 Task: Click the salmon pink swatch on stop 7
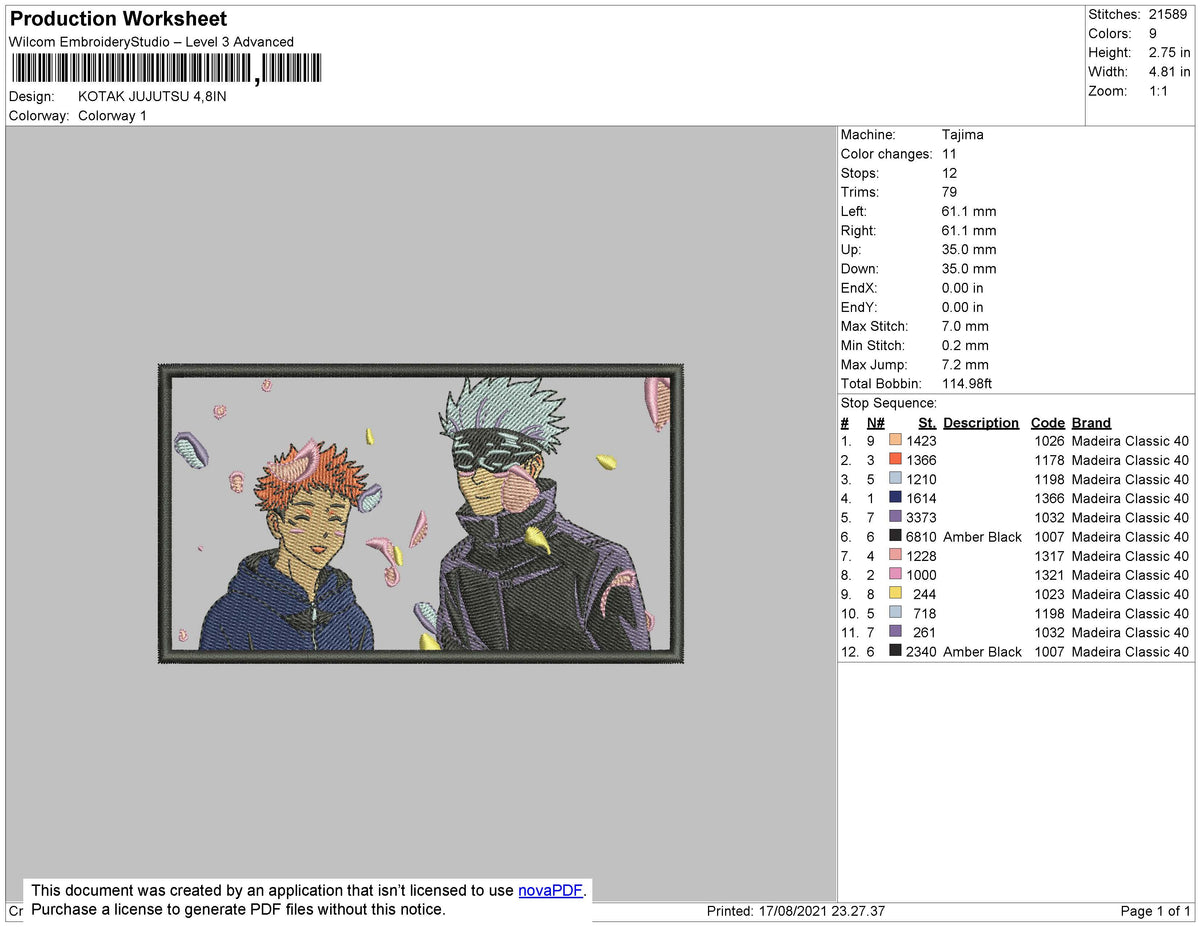click(894, 556)
